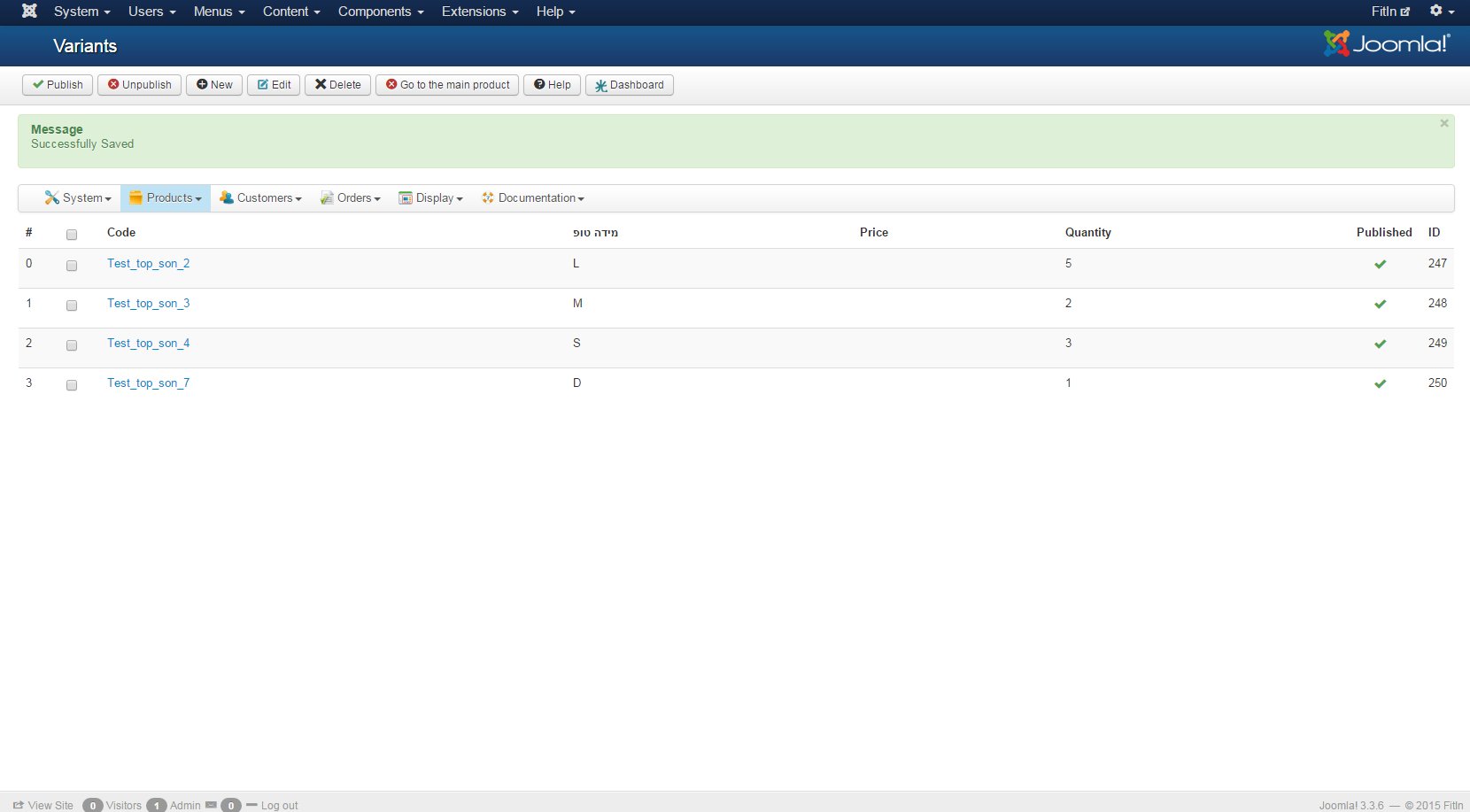Expand the Display submenu
The width and height of the screenshot is (1470, 812).
[430, 198]
